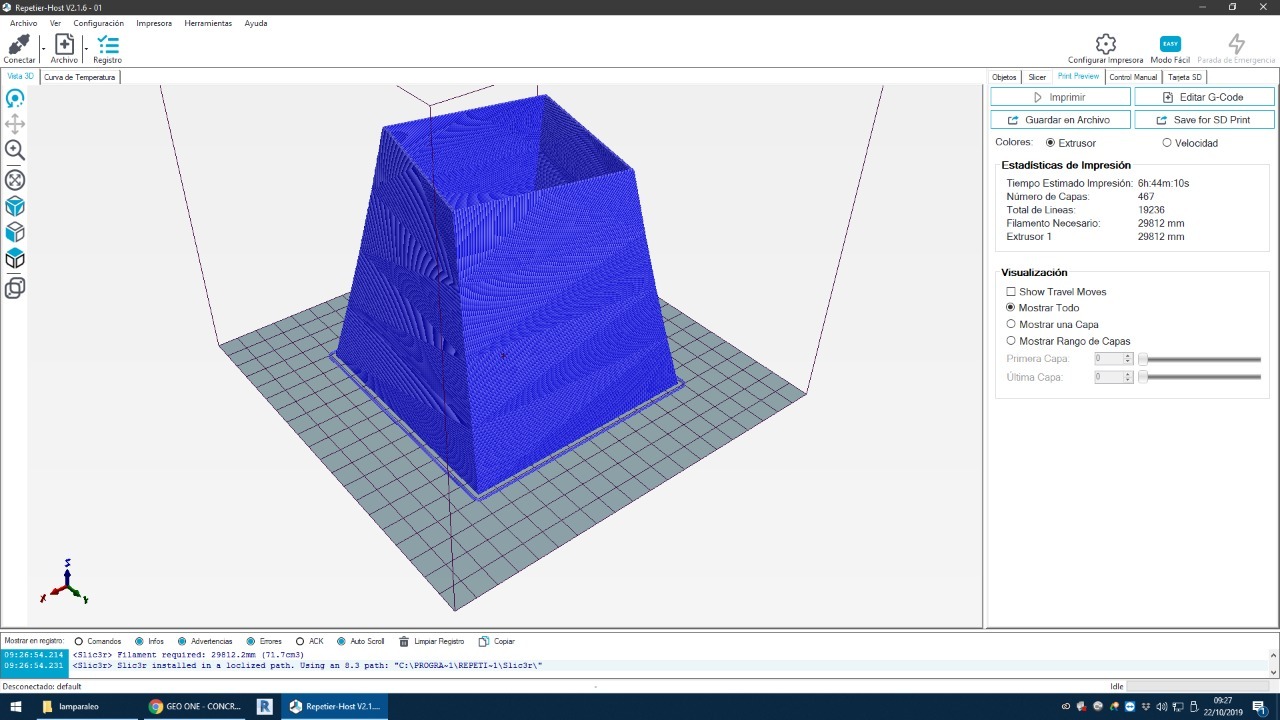Image resolution: width=1280 pixels, height=720 pixels.
Task: Click Limpiar Registro trash icon
Action: point(404,641)
